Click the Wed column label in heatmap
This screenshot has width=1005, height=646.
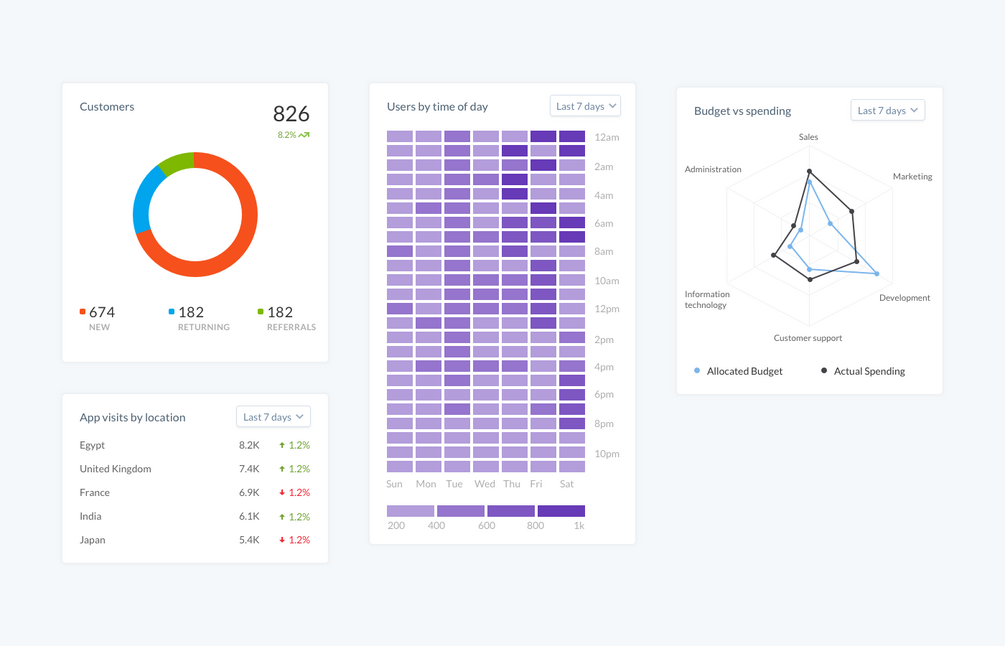pos(485,484)
